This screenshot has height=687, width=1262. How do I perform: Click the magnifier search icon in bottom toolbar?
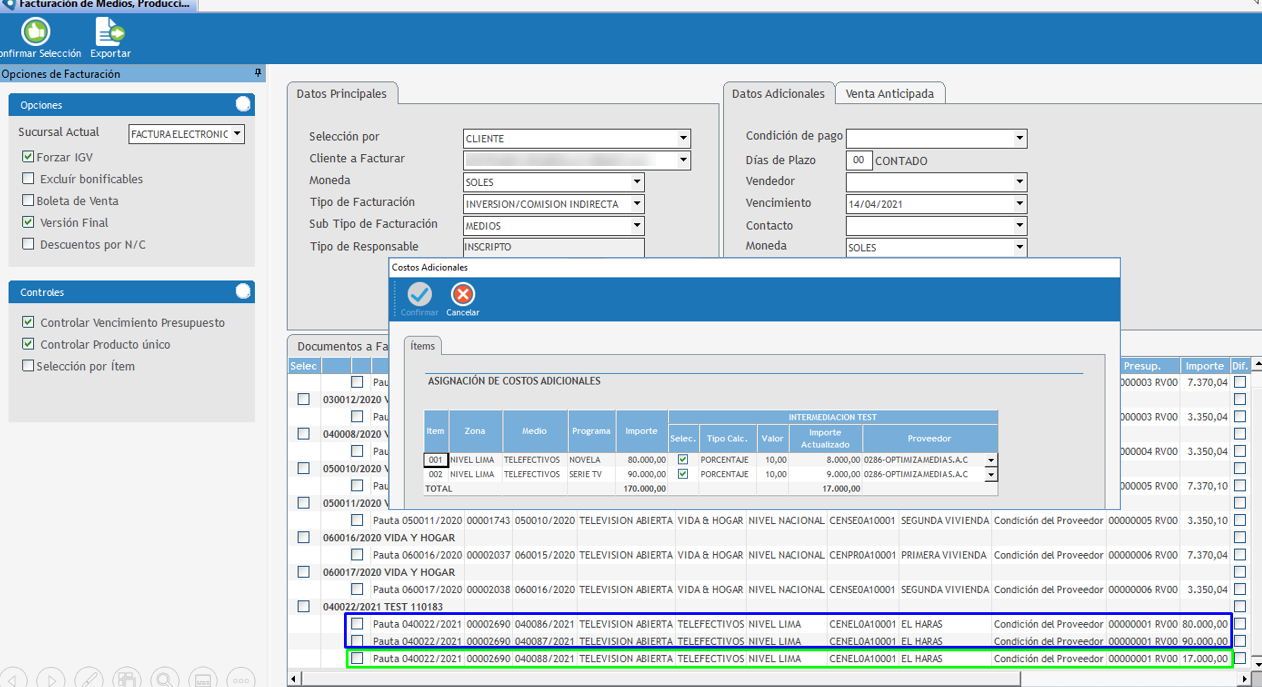[x=164, y=679]
